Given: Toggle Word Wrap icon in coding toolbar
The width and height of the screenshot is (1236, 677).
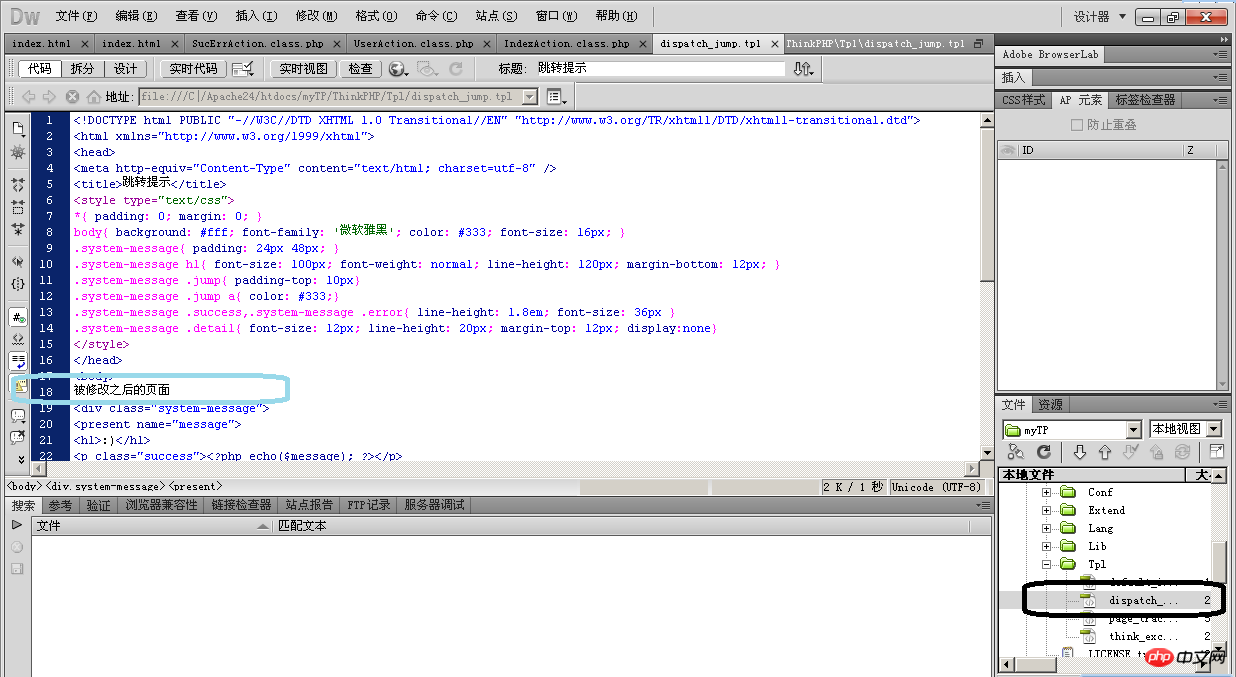Looking at the screenshot, I should [18, 361].
